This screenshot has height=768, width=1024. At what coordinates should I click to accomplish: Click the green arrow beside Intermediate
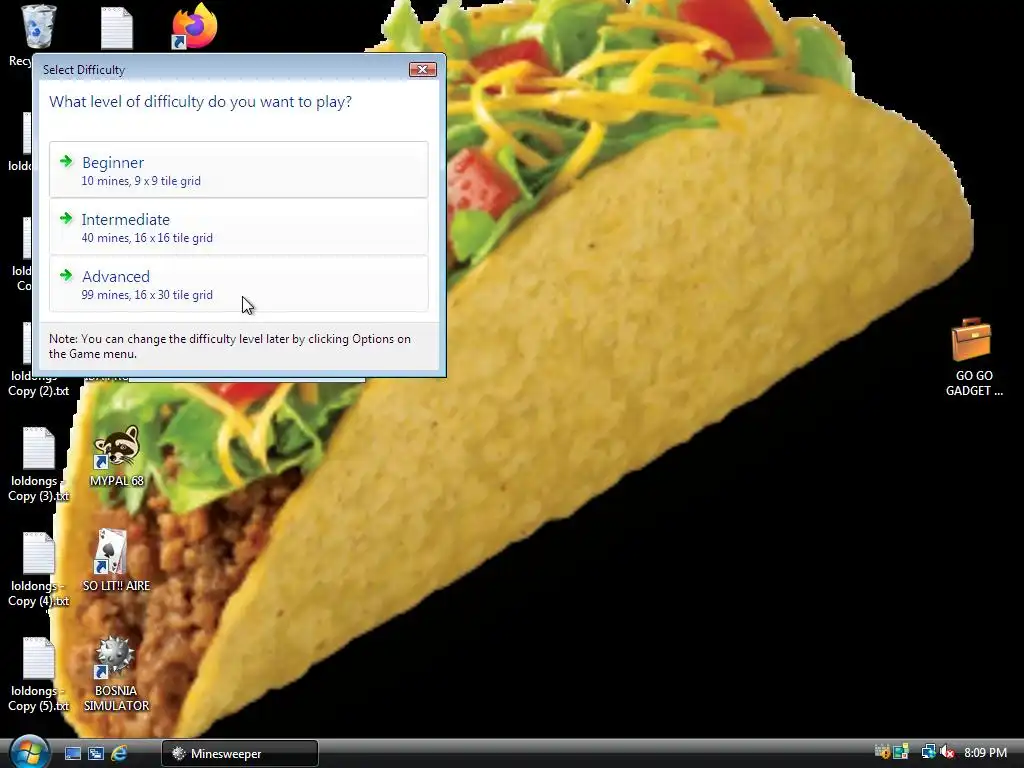(x=66, y=218)
